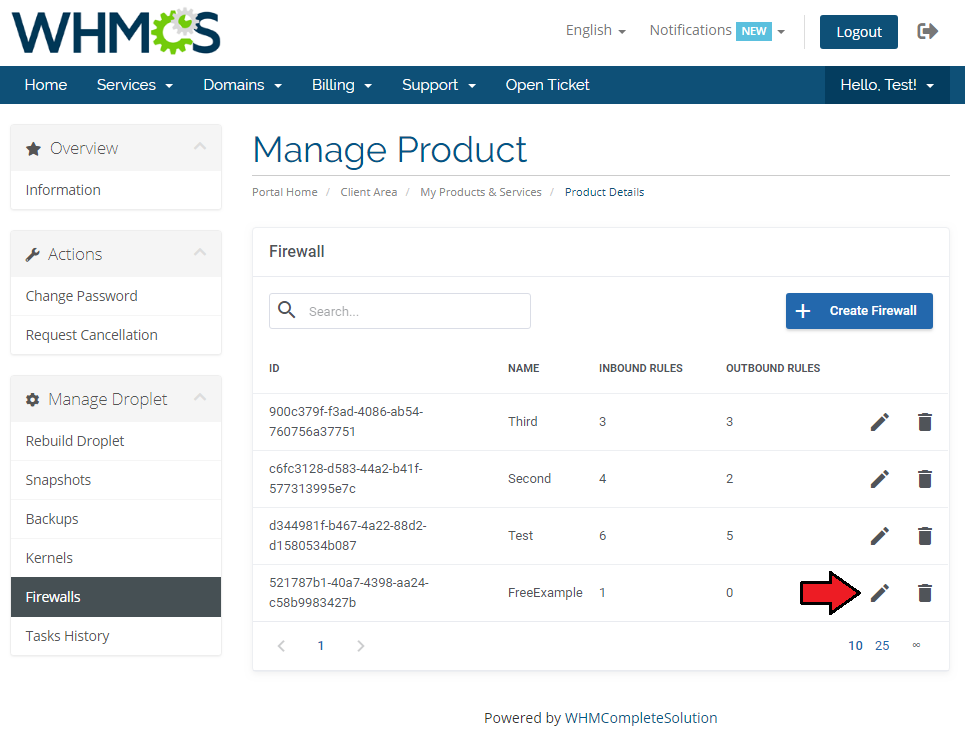Image resolution: width=965 pixels, height=751 pixels.
Task: Sort by NAME column header
Action: (523, 368)
